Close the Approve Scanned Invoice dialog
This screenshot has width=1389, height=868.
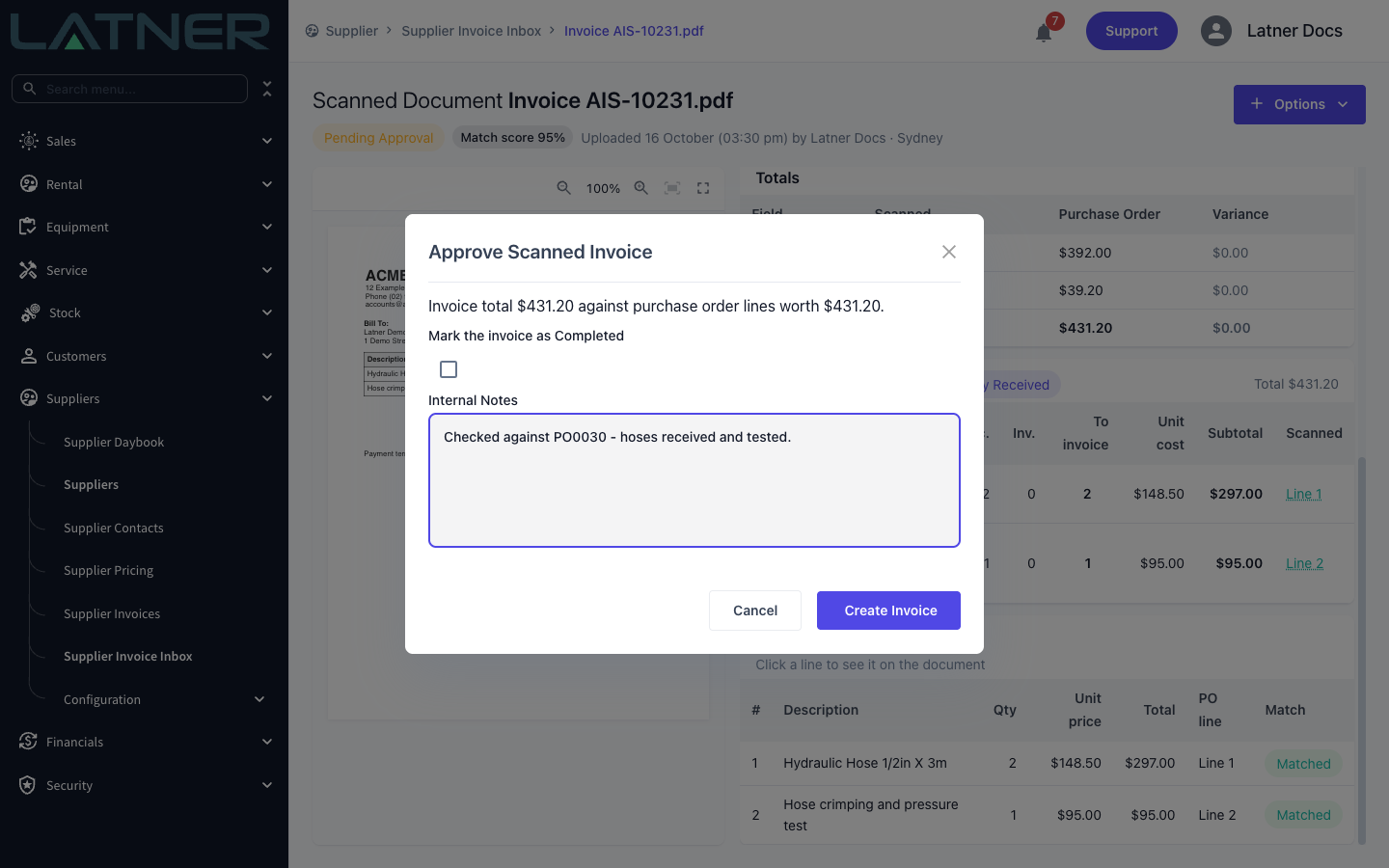click(x=949, y=252)
